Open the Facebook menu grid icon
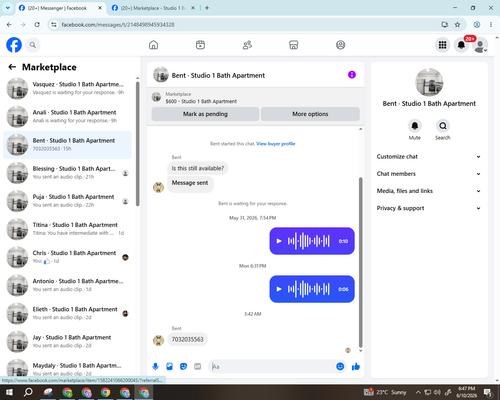Image resolution: width=500 pixels, height=400 pixels. click(442, 45)
